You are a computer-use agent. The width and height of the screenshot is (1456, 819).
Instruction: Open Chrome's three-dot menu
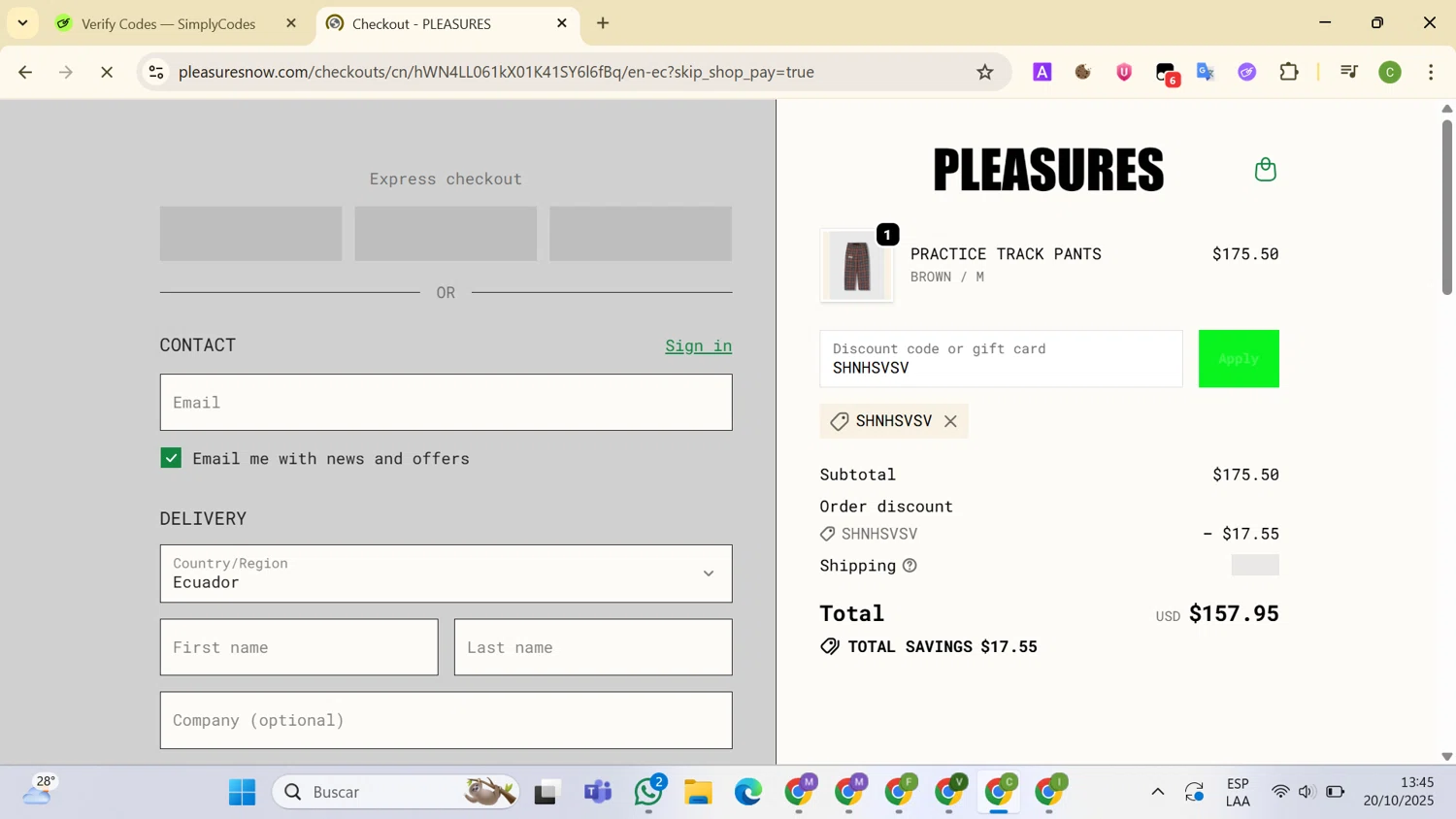(x=1431, y=72)
